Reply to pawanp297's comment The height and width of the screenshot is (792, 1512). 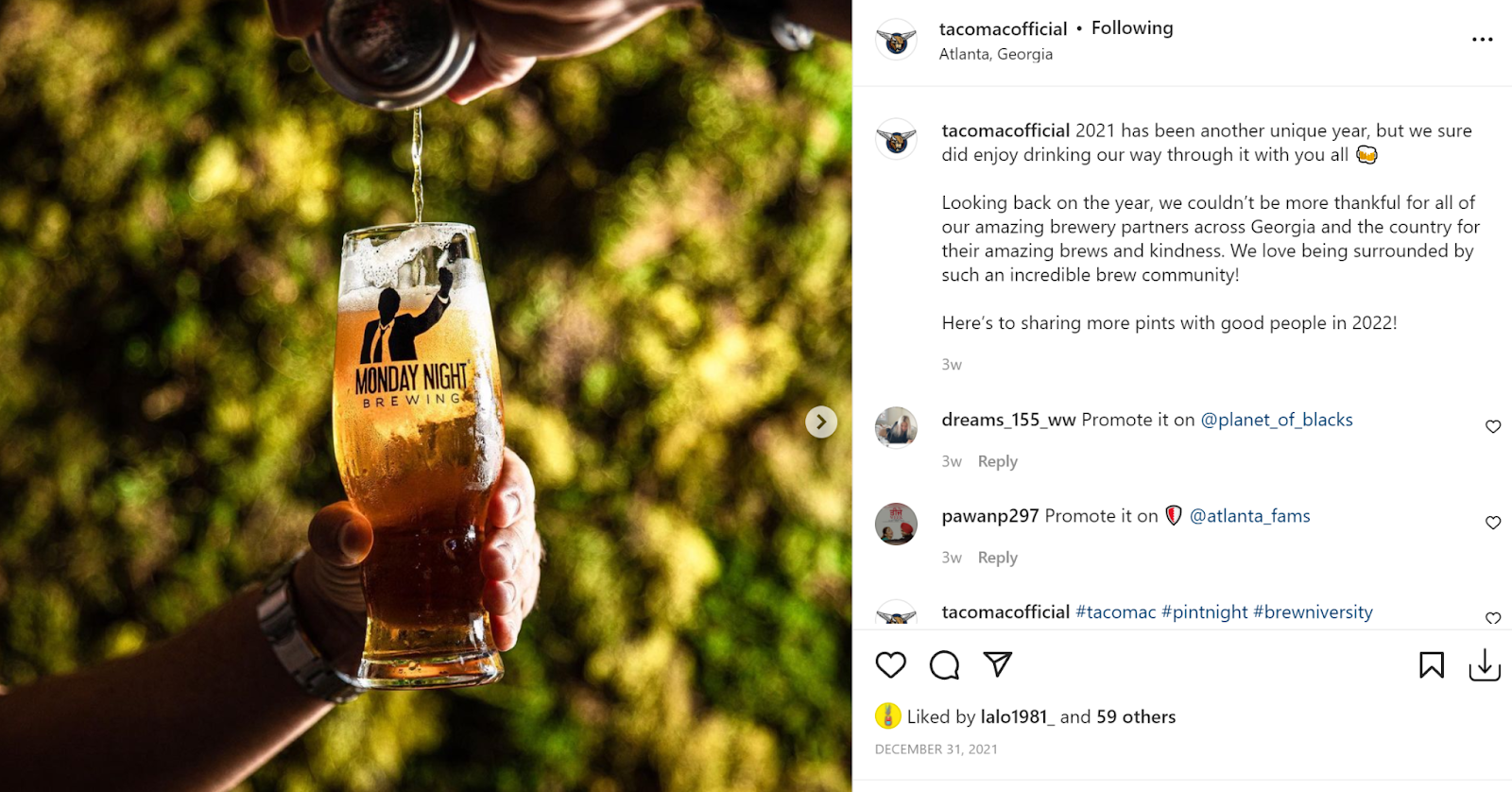997,558
